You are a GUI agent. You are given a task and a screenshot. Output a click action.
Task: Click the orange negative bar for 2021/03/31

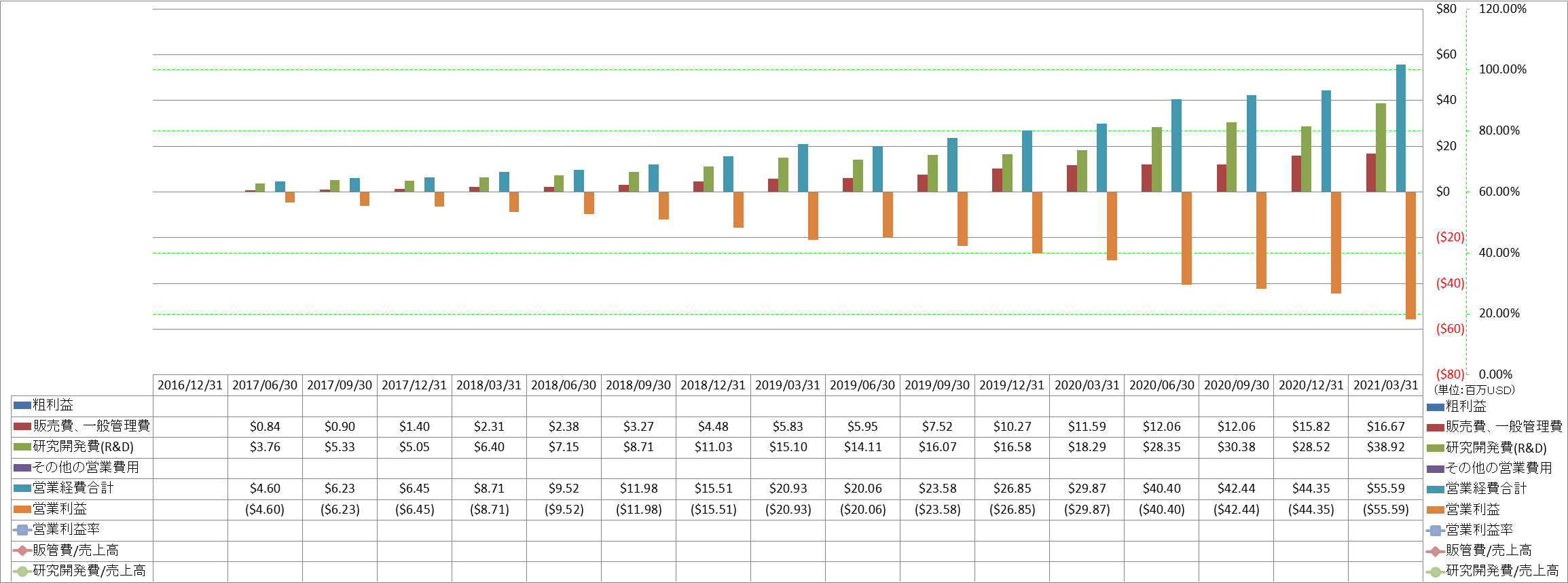(x=1410, y=255)
